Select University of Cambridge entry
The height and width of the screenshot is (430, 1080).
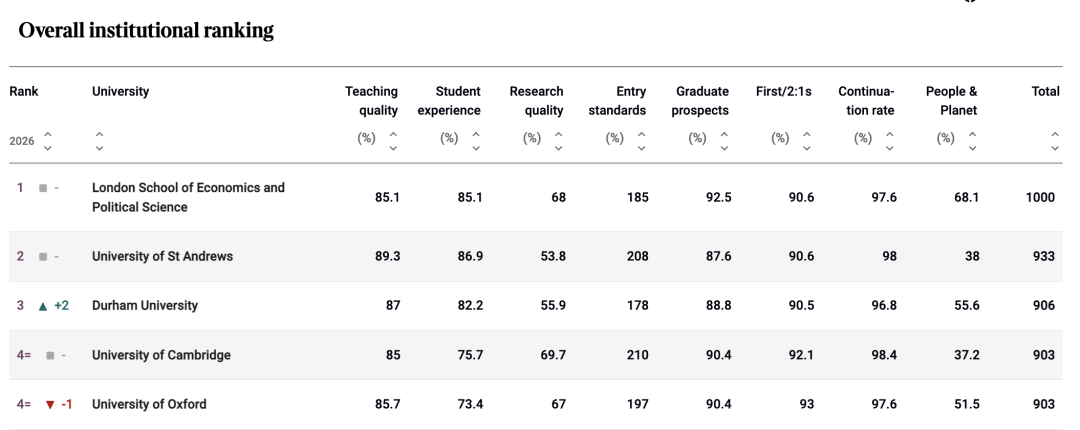(161, 355)
